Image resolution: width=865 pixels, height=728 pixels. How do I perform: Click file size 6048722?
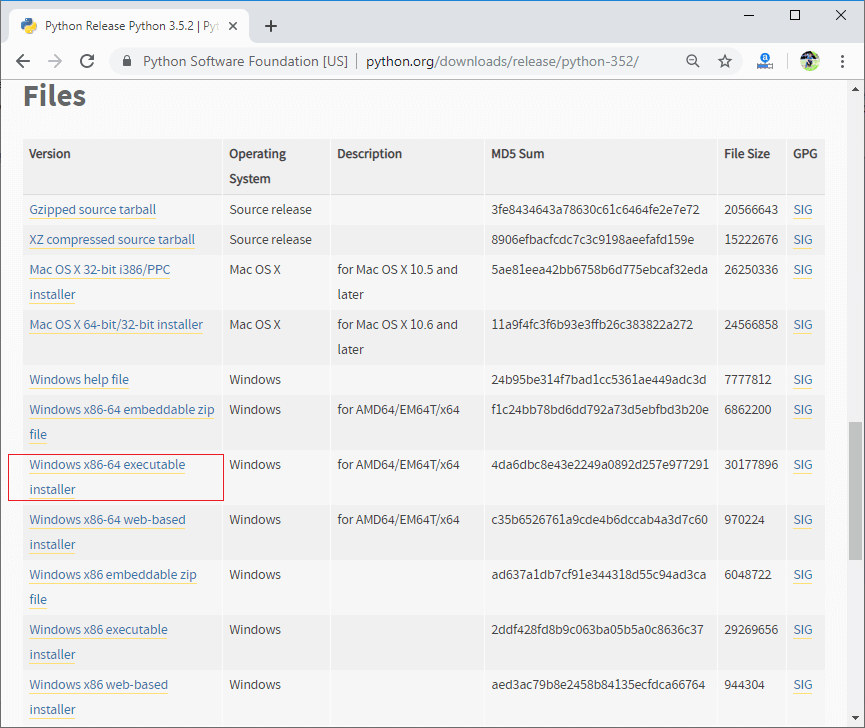pyautogui.click(x=747, y=574)
